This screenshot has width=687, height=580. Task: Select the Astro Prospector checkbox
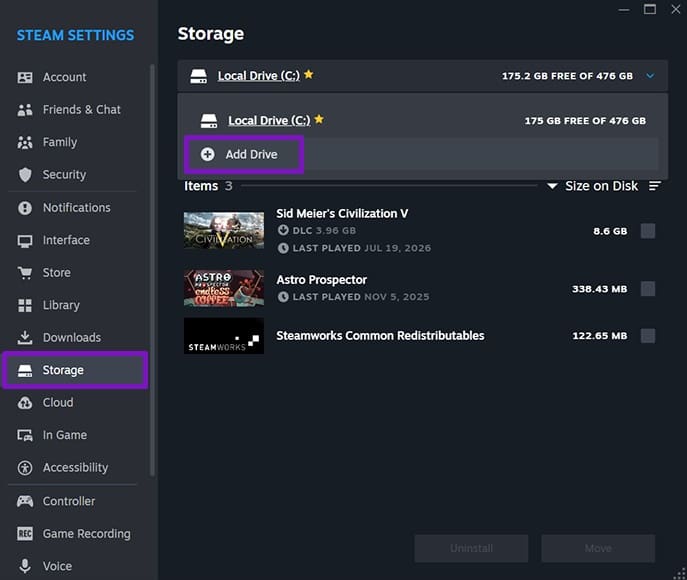pyautogui.click(x=648, y=289)
